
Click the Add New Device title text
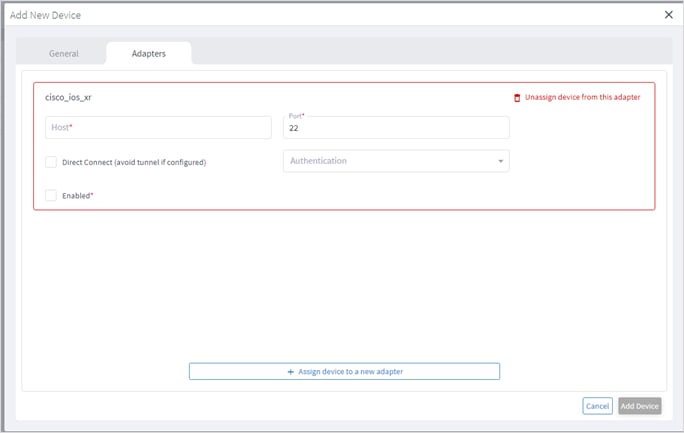click(x=45, y=15)
